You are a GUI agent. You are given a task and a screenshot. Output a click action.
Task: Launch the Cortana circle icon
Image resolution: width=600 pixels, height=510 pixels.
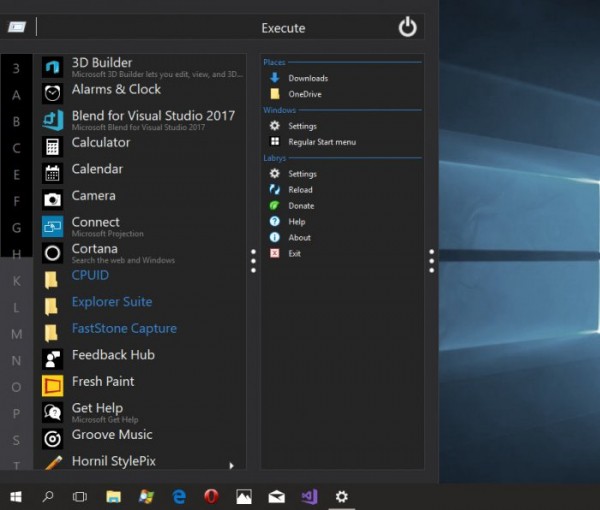pos(52,253)
